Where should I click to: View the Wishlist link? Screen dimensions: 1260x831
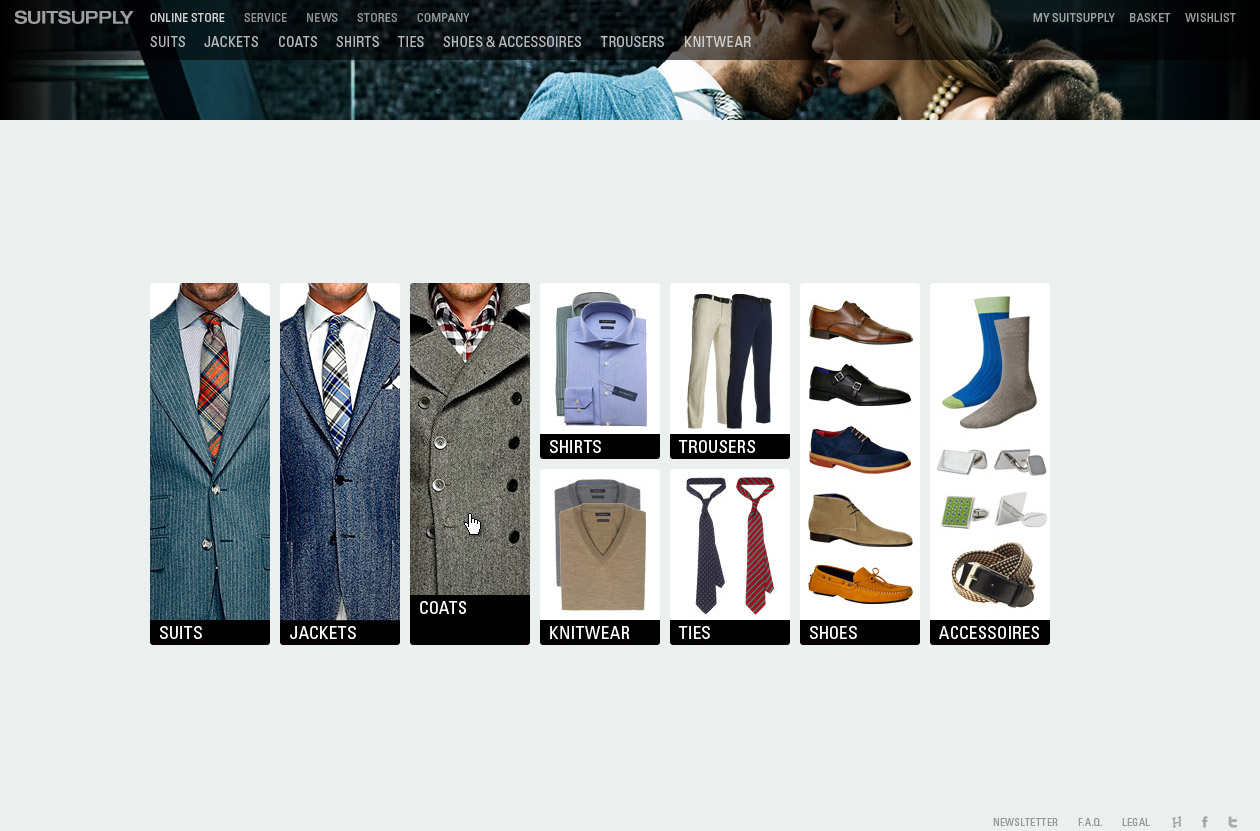click(x=1210, y=18)
